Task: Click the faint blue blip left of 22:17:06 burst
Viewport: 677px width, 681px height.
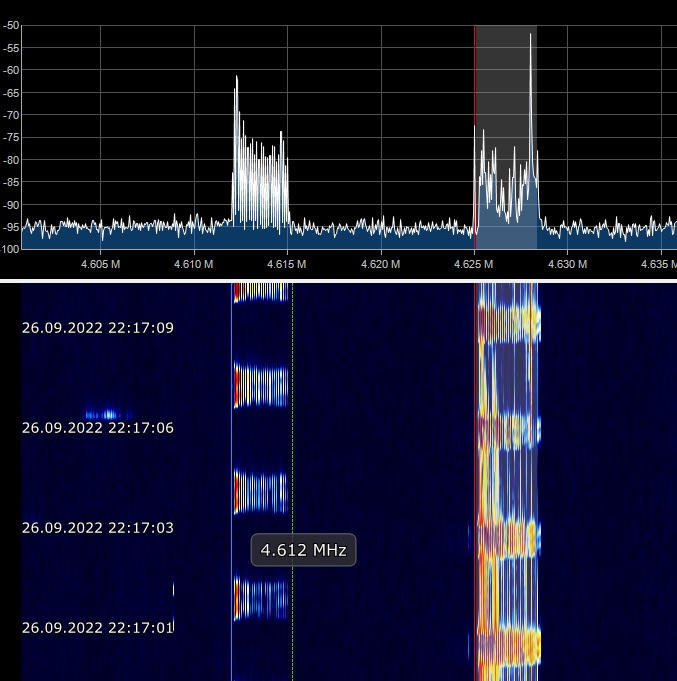Action: click(108, 414)
